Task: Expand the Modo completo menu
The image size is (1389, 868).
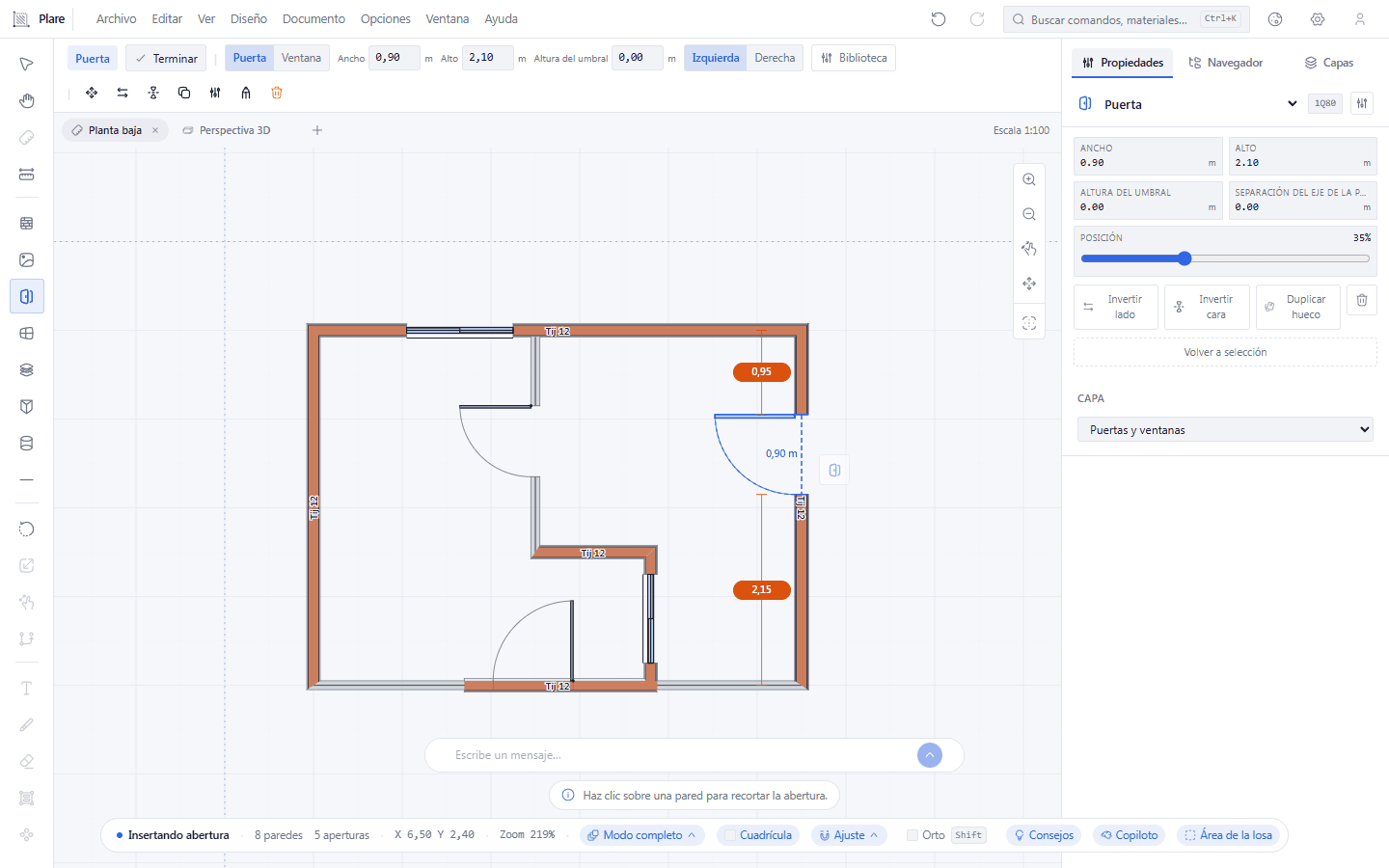Action: [x=642, y=835]
